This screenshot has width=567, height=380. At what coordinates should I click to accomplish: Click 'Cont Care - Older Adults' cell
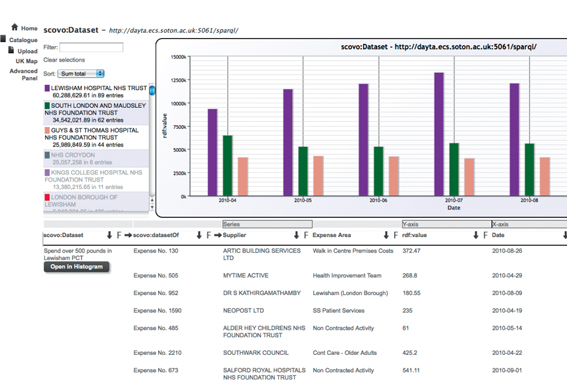pyautogui.click(x=345, y=353)
